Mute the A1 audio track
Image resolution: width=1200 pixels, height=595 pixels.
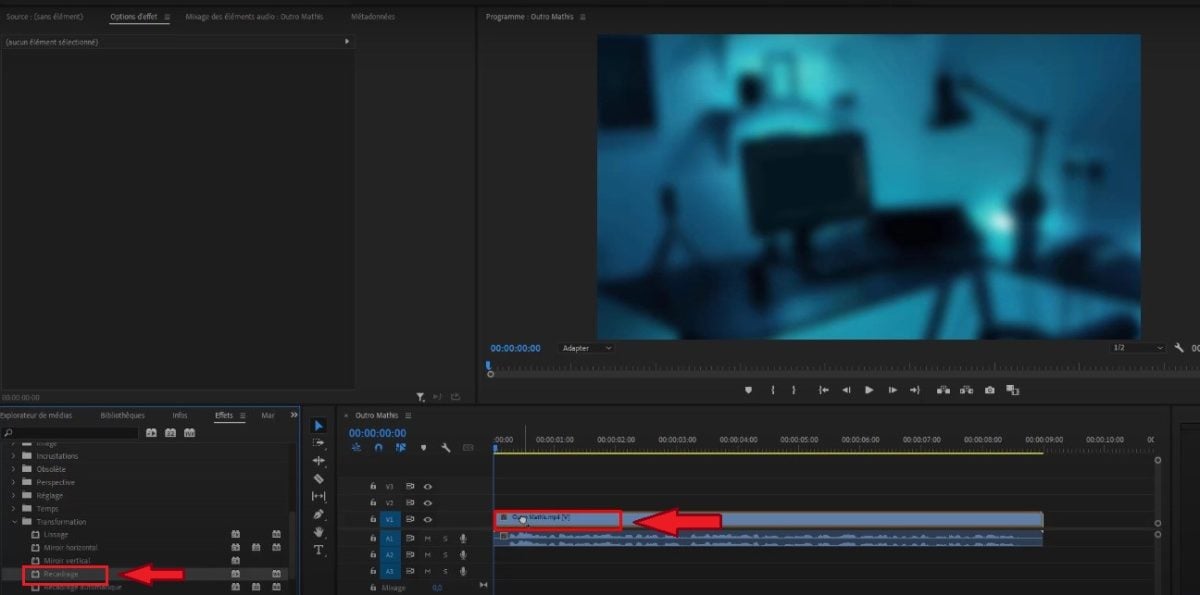[x=427, y=539]
